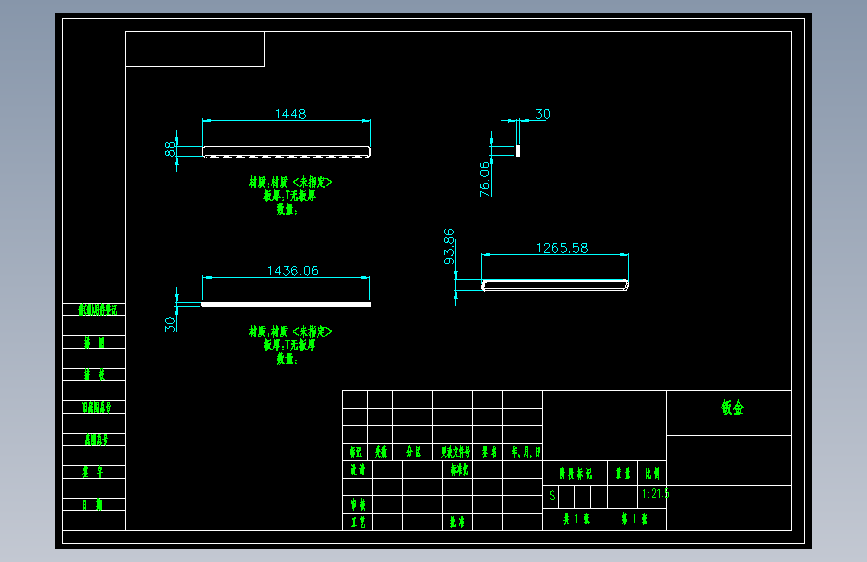Screen dimensions: 867x562
Task: Select the 签字 side label
Action: 93,472
